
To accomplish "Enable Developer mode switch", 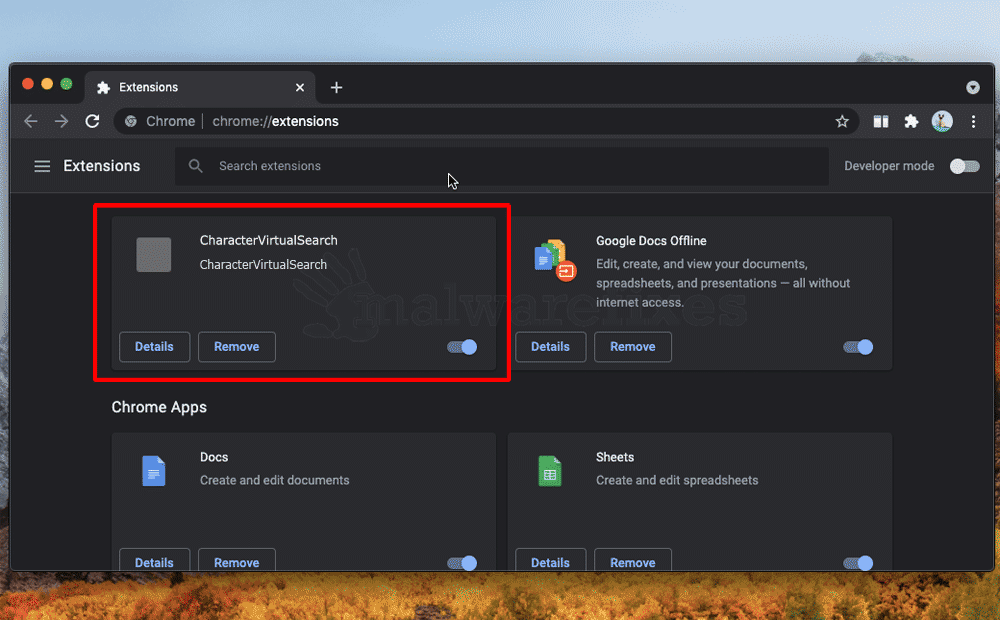I will (964, 166).
